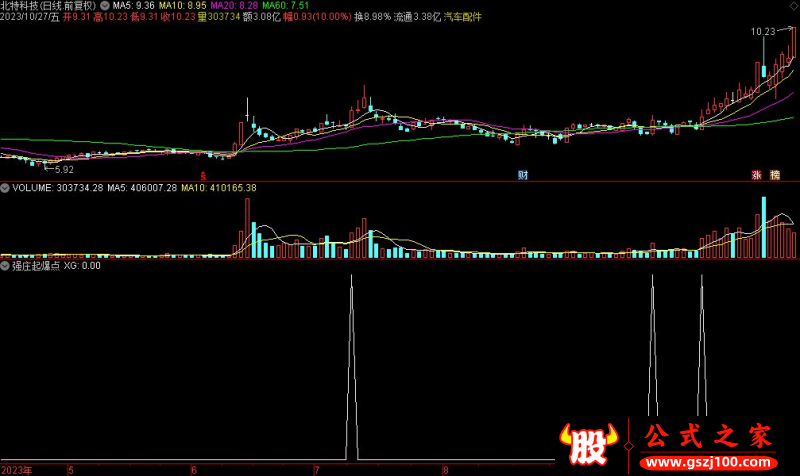Click the MA5: 9.36 label
Image resolution: width=800 pixels, height=476 pixels.
click(133, 6)
